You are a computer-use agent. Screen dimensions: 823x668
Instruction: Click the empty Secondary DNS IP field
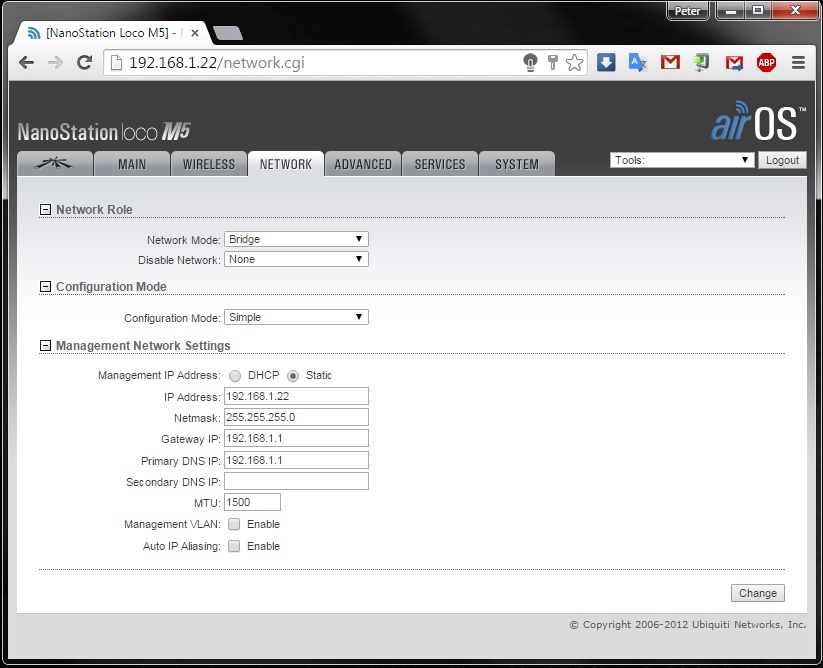[296, 481]
